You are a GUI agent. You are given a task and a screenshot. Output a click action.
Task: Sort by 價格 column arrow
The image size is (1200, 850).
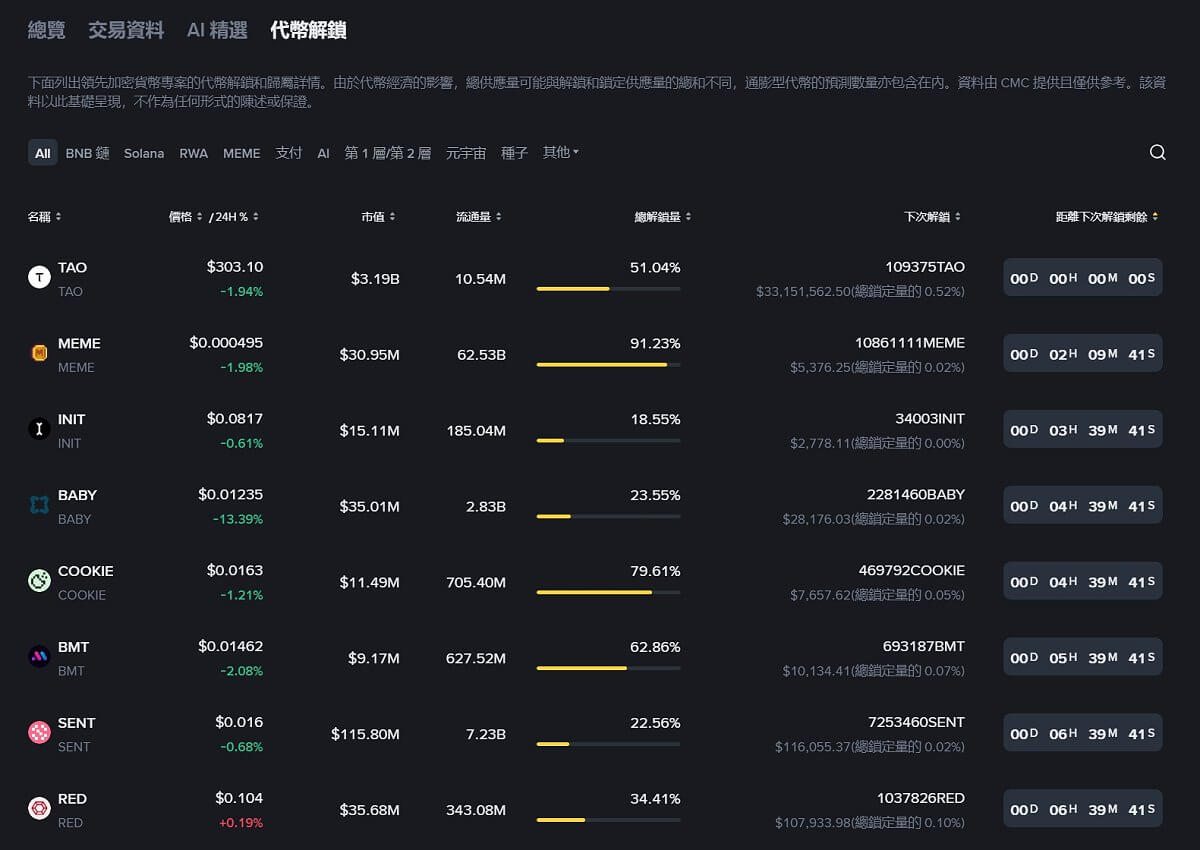pos(200,217)
